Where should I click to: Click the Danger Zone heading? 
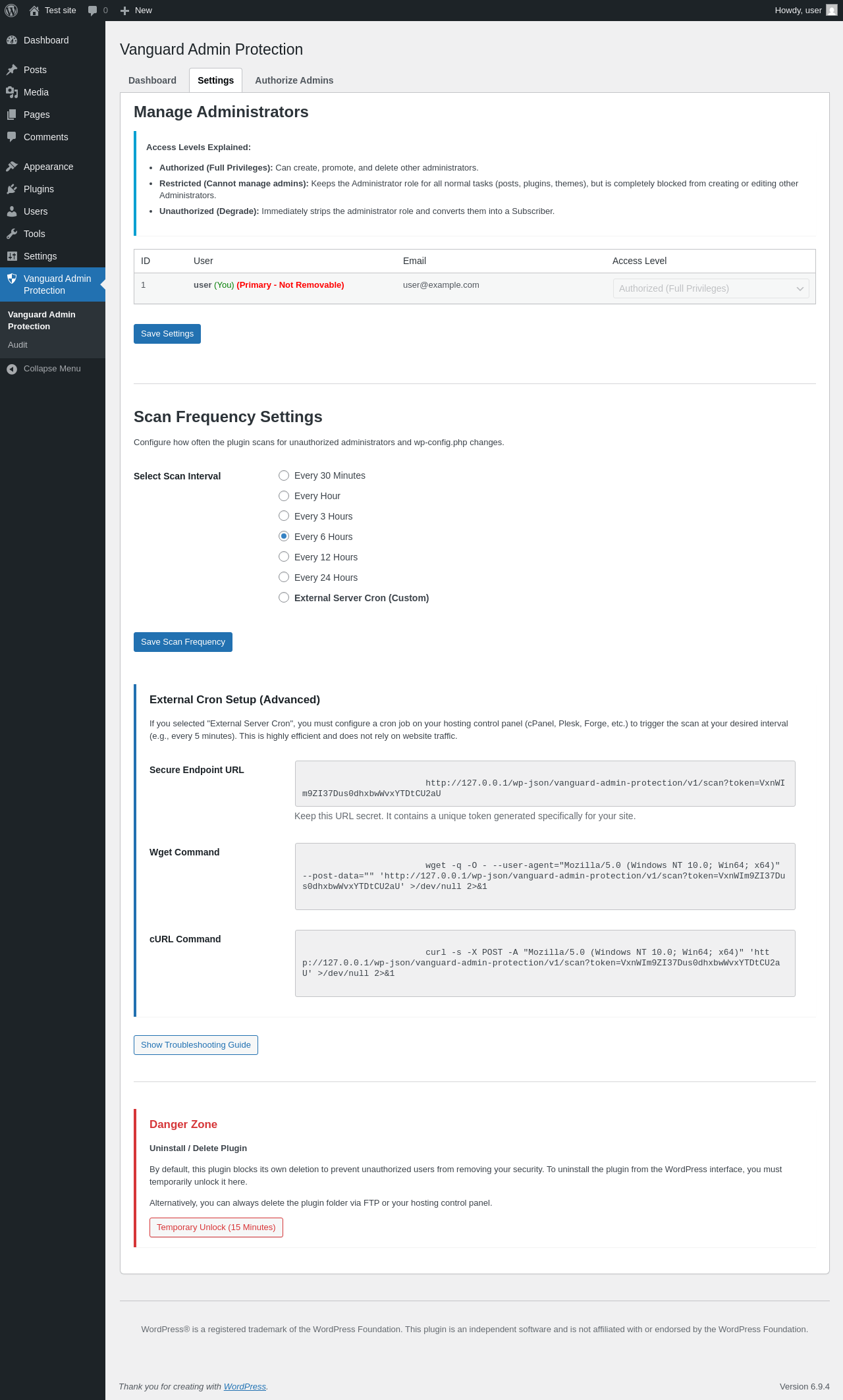coord(183,1124)
